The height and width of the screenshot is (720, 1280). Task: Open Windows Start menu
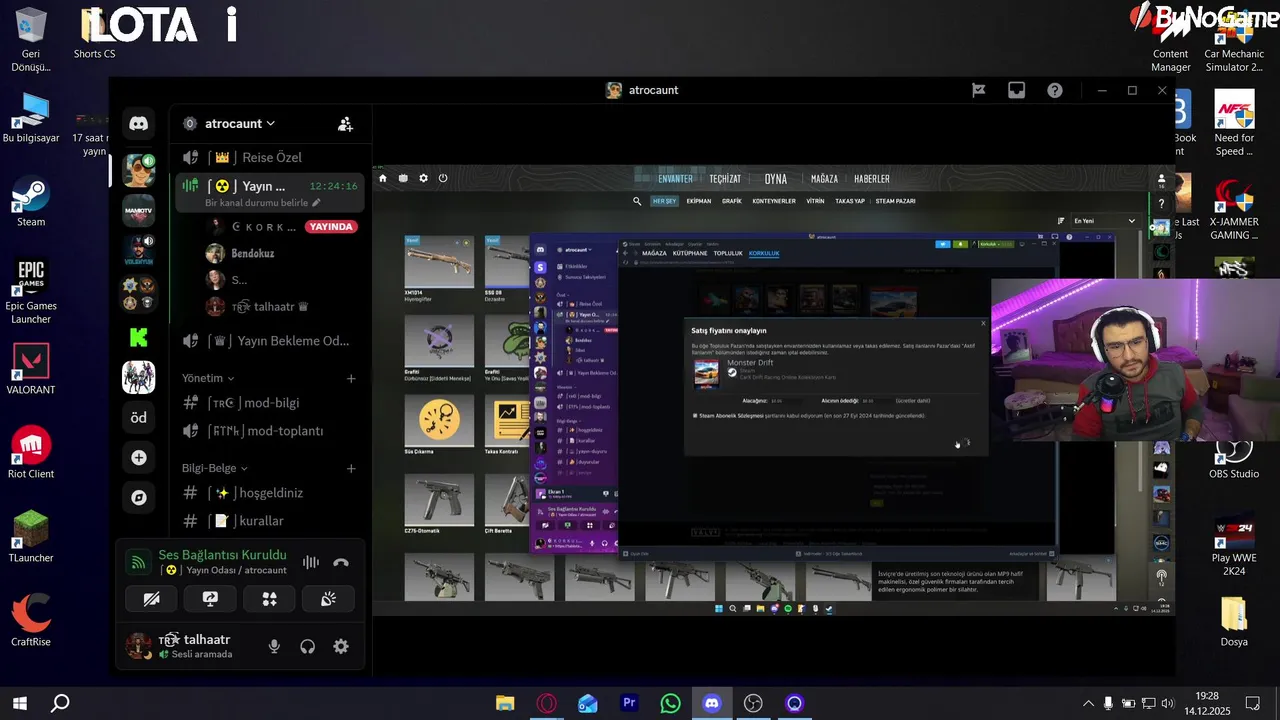pos(19,704)
